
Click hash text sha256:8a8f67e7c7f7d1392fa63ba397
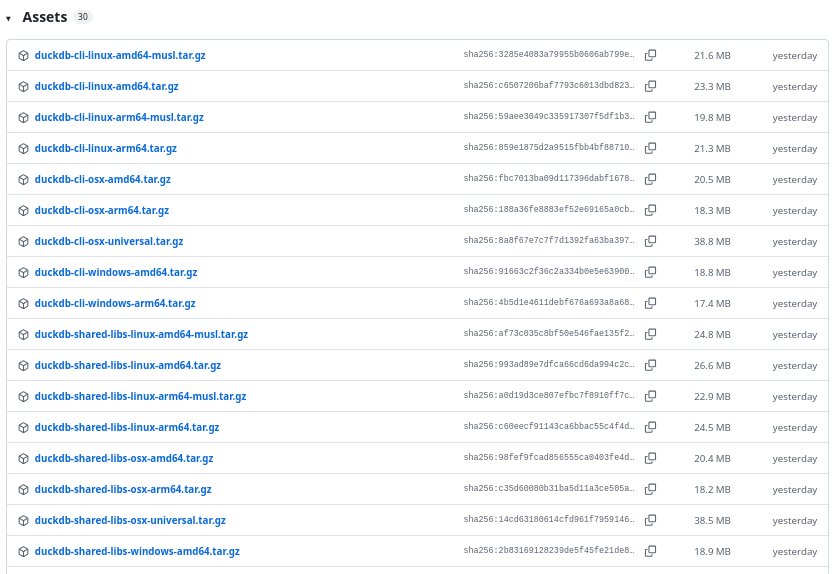click(x=549, y=240)
